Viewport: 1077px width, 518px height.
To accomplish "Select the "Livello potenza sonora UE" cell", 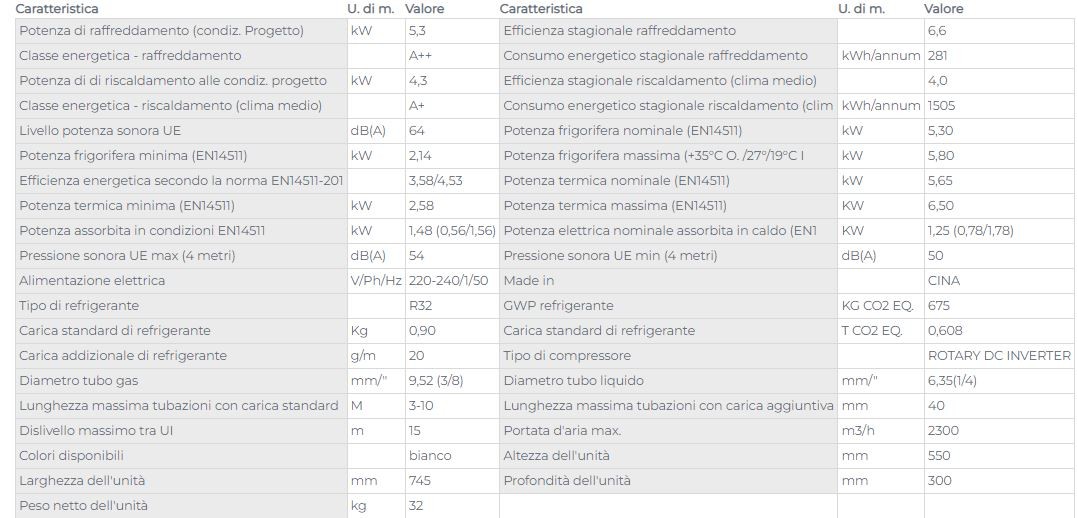I will pyautogui.click(x=100, y=131).
